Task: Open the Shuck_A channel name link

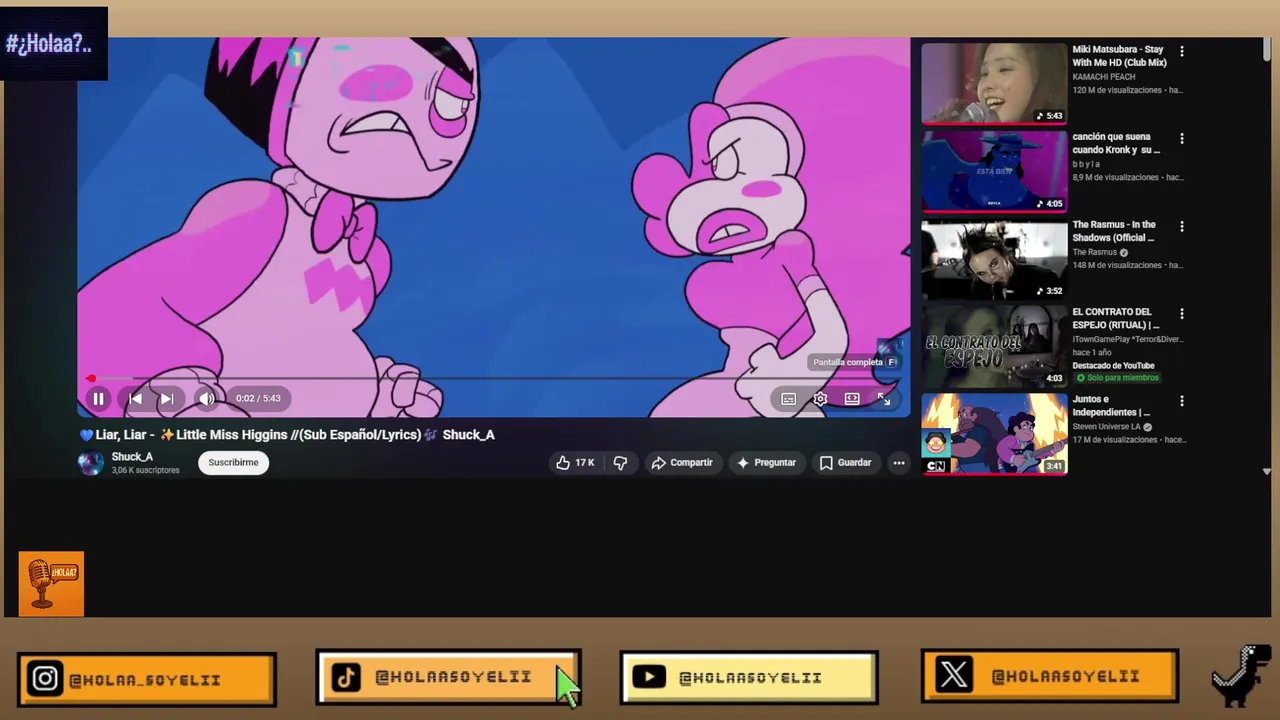Action: 132,456
